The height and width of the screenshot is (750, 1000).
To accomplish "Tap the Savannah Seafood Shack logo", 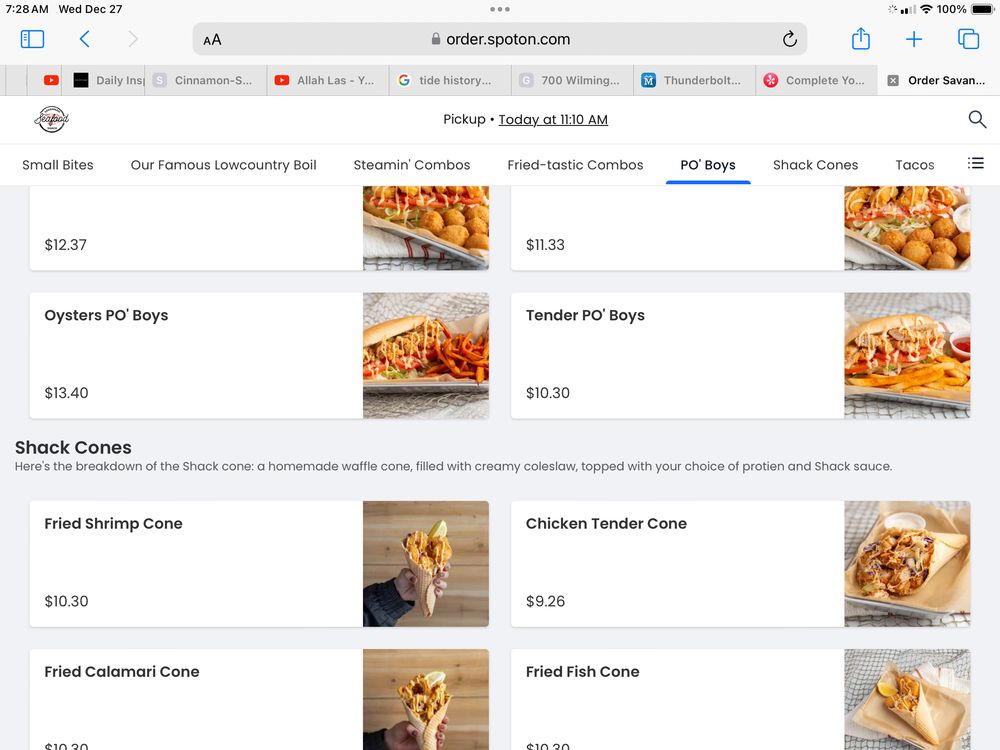I will [x=52, y=119].
